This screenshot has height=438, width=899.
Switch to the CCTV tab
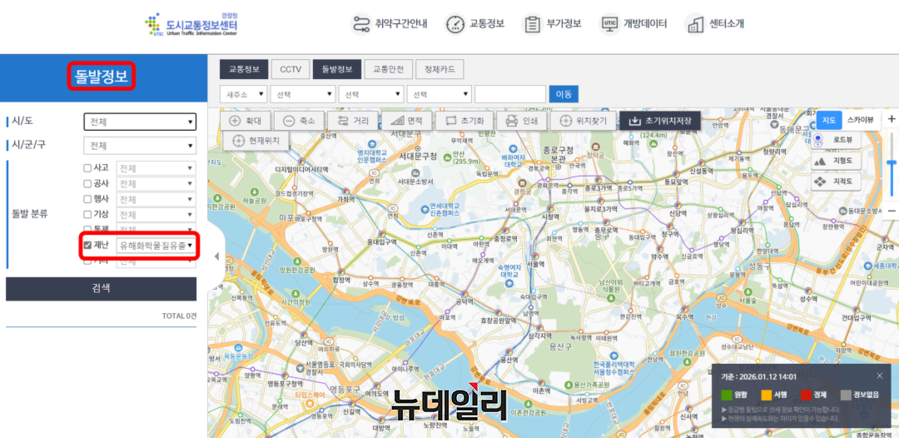click(290, 69)
